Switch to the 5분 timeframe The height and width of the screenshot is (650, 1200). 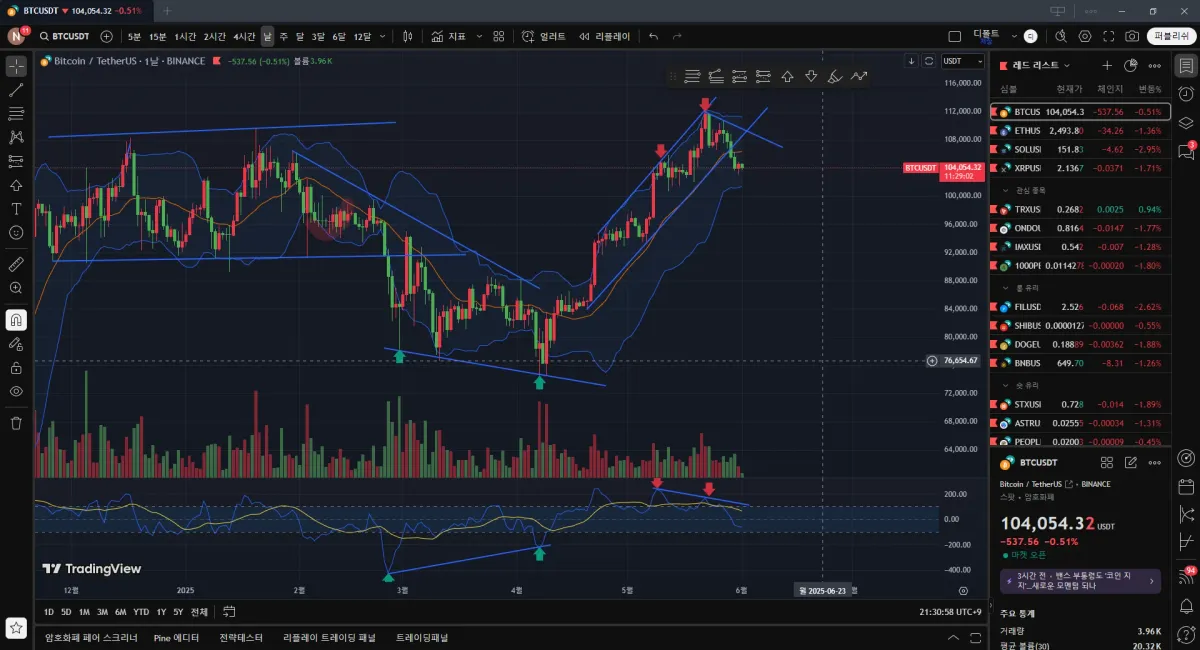click(x=134, y=36)
